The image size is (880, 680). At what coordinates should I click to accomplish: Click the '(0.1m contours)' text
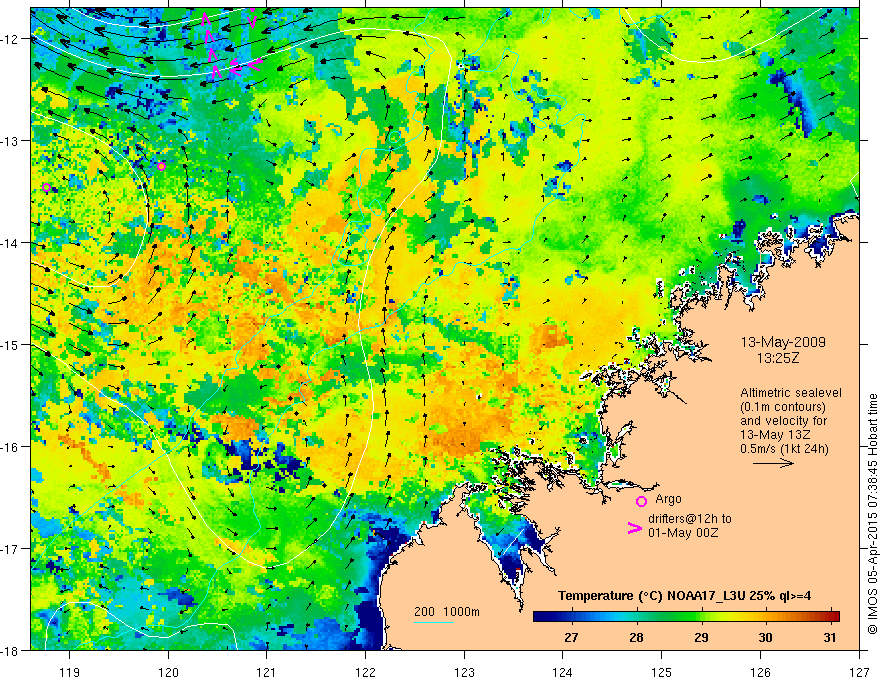tap(783, 407)
